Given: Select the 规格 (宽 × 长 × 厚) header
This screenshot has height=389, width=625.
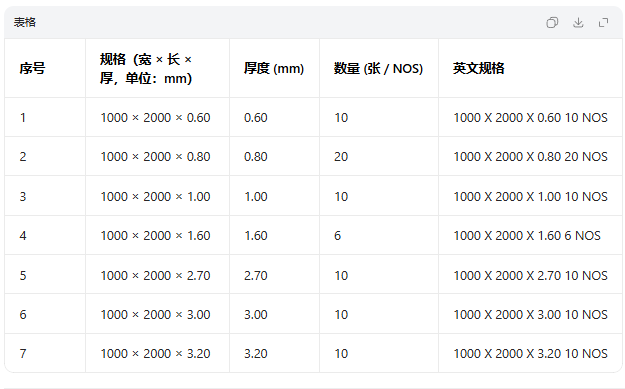Looking at the screenshot, I should pos(146,69).
